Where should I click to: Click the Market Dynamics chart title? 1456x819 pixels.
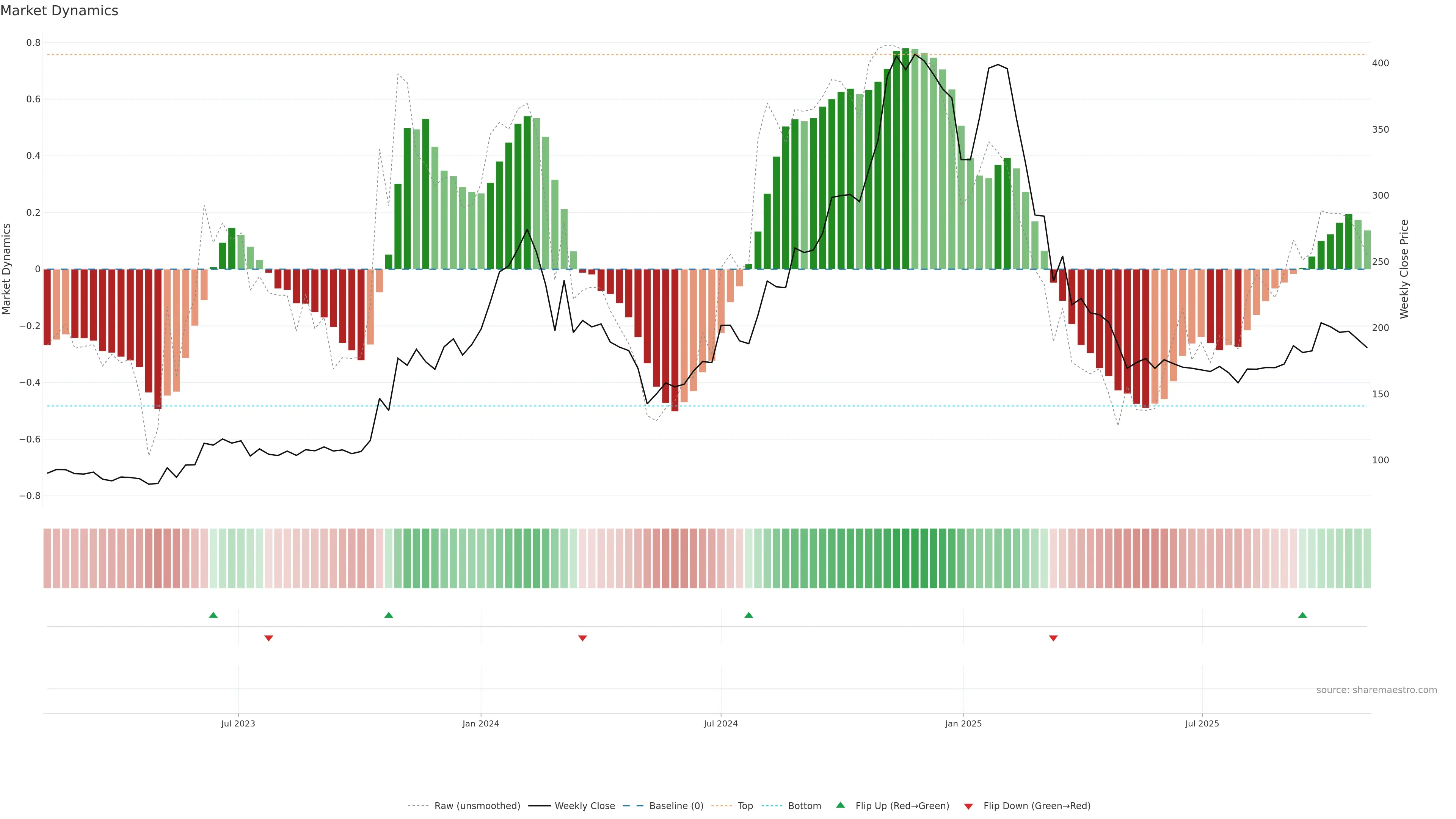pos(60,11)
